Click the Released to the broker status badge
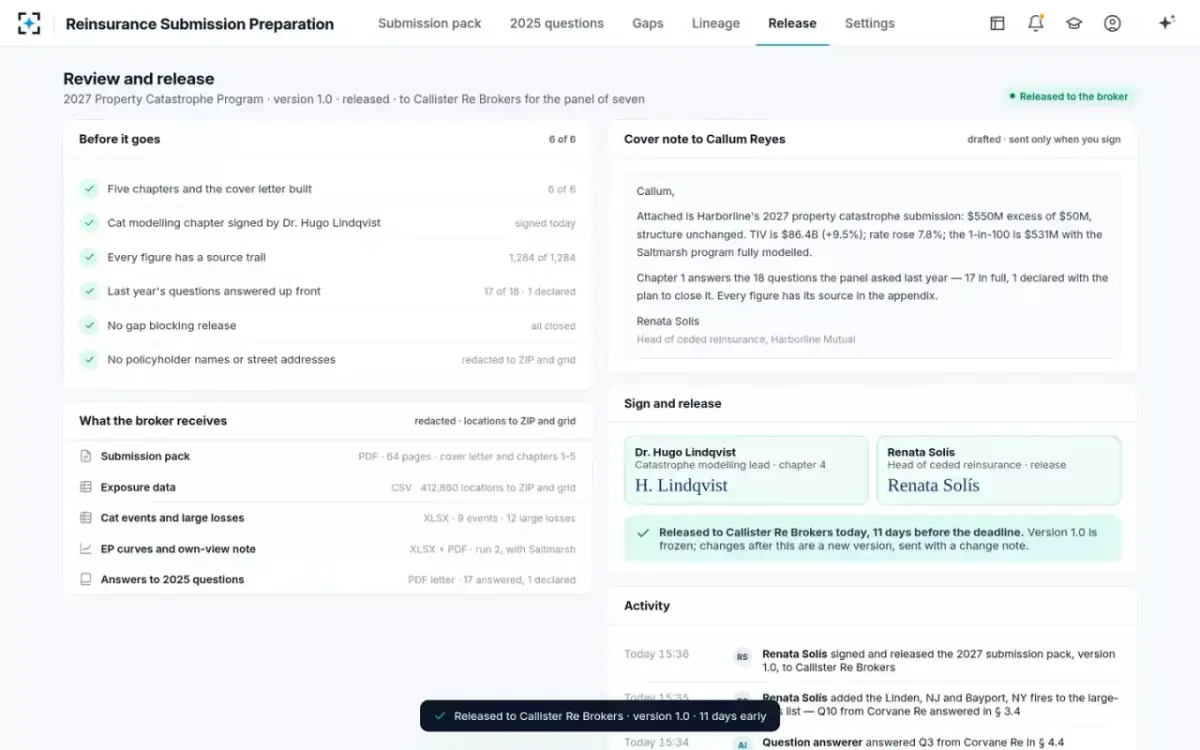This screenshot has height=750, width=1200. pyautogui.click(x=1069, y=97)
